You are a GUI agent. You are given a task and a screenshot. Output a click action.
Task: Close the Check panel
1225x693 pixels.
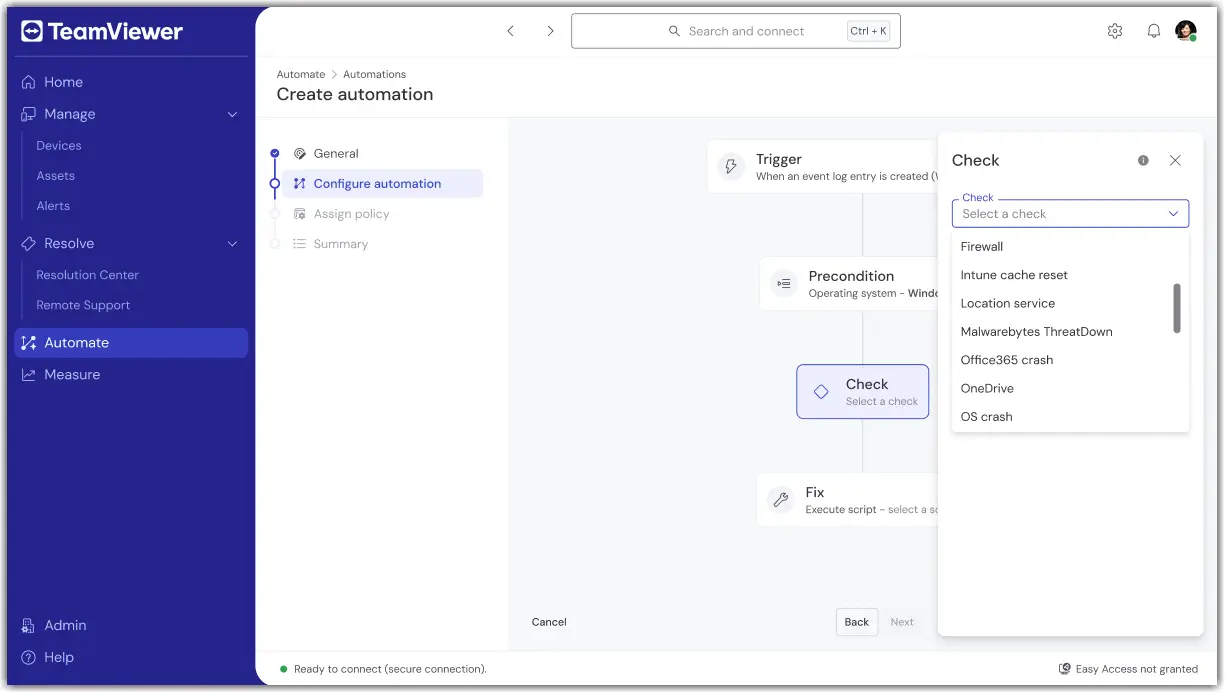tap(1175, 160)
